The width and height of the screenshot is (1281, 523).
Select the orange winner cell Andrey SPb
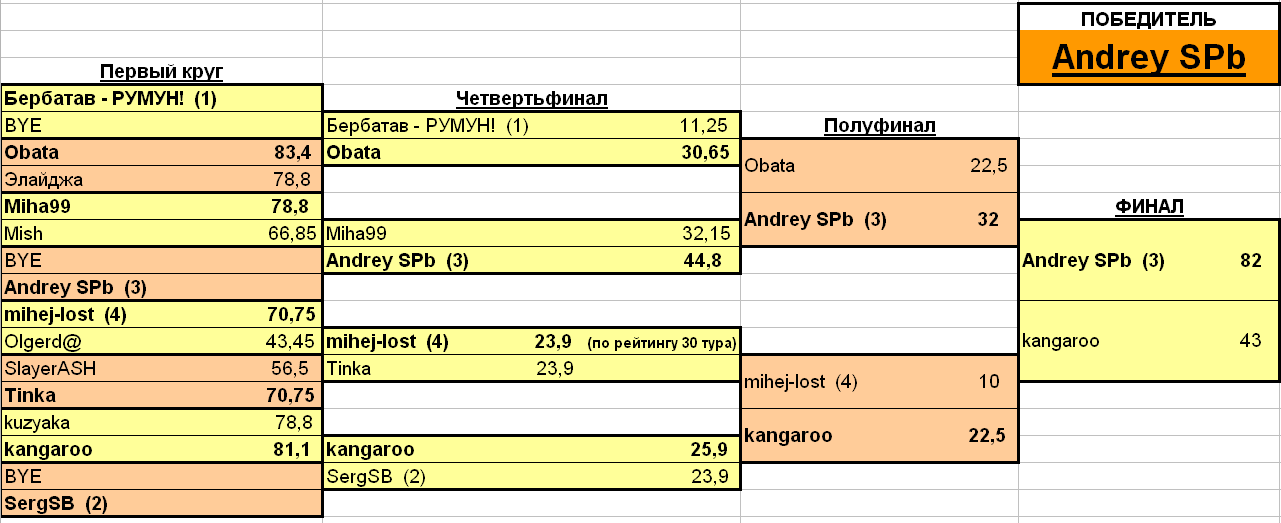coord(1149,58)
